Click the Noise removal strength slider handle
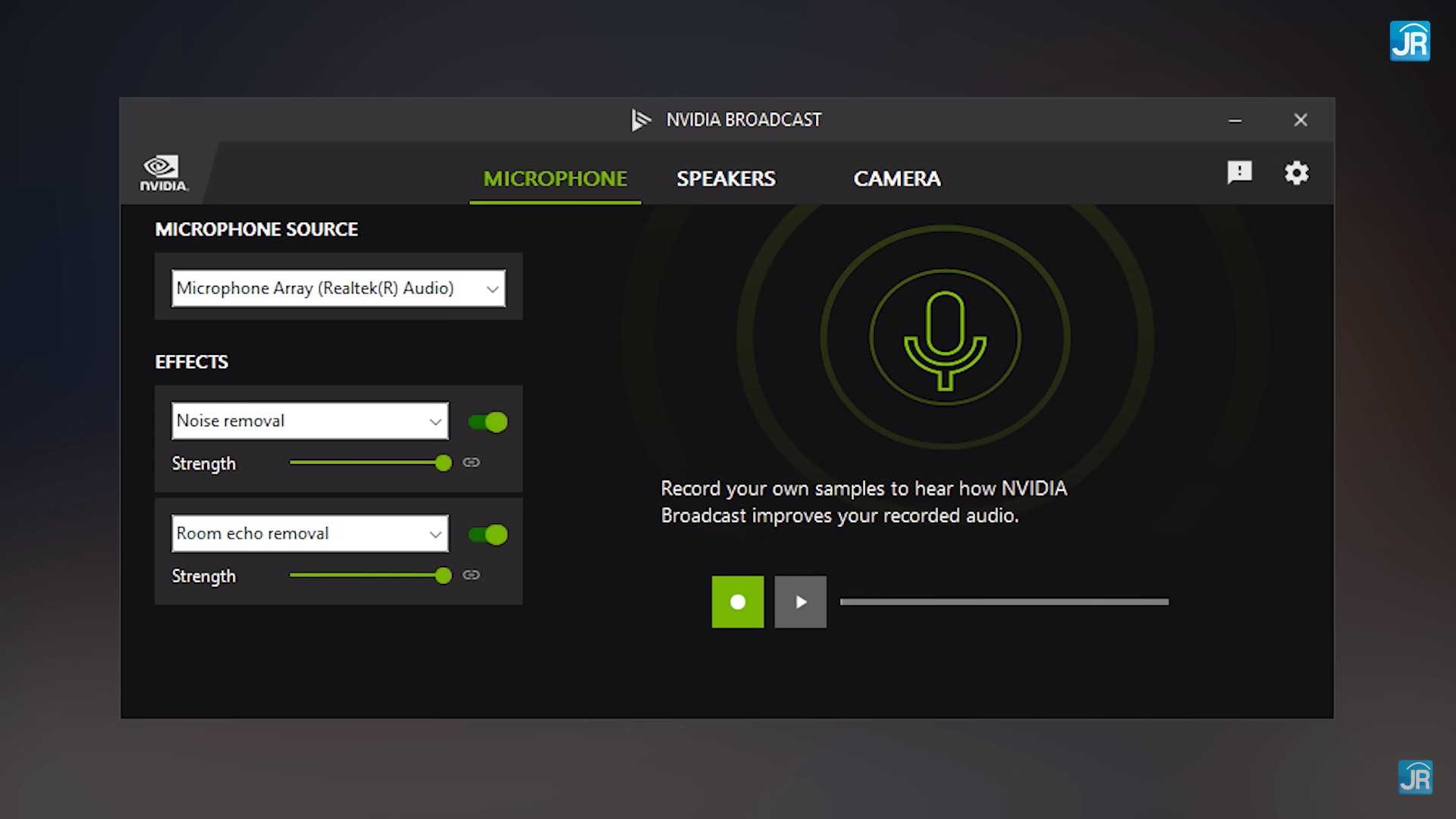The height and width of the screenshot is (819, 1456). pyautogui.click(x=444, y=463)
